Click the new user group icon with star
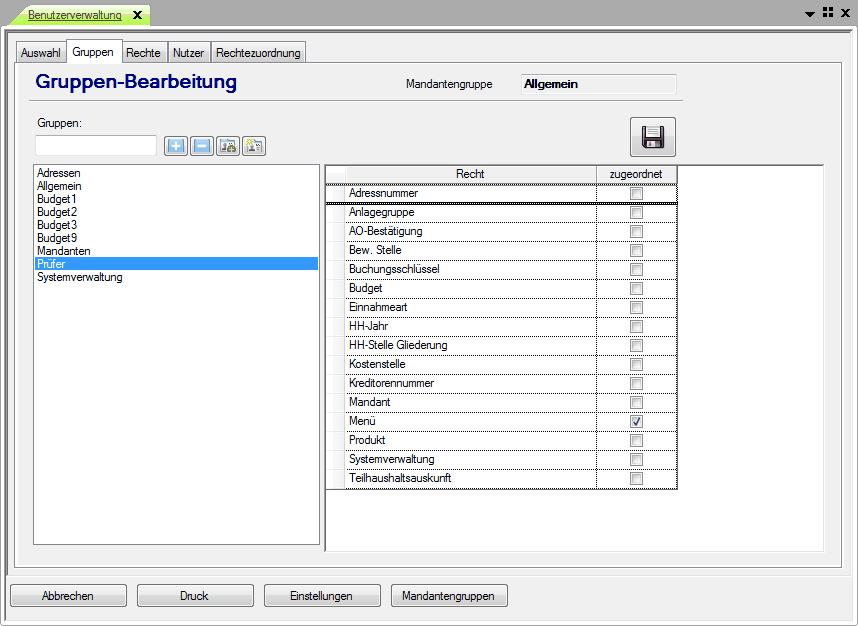 [x=254, y=146]
